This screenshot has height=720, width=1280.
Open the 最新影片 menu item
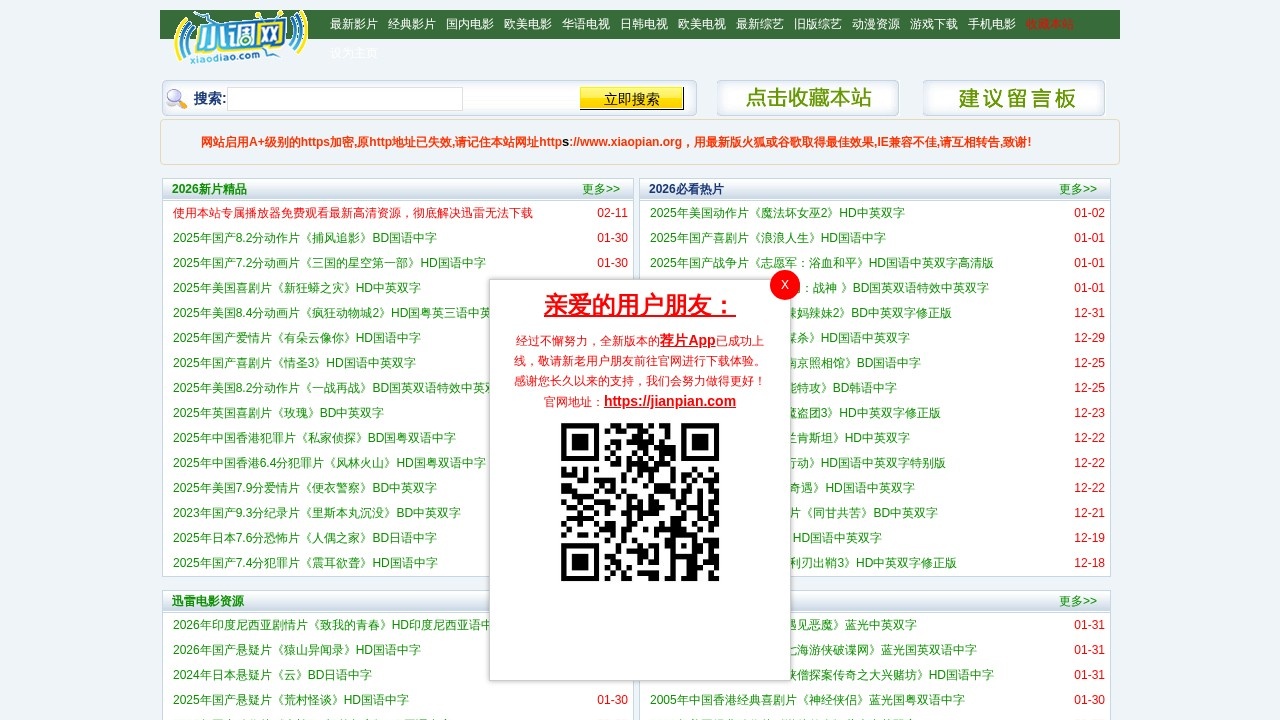tap(352, 24)
